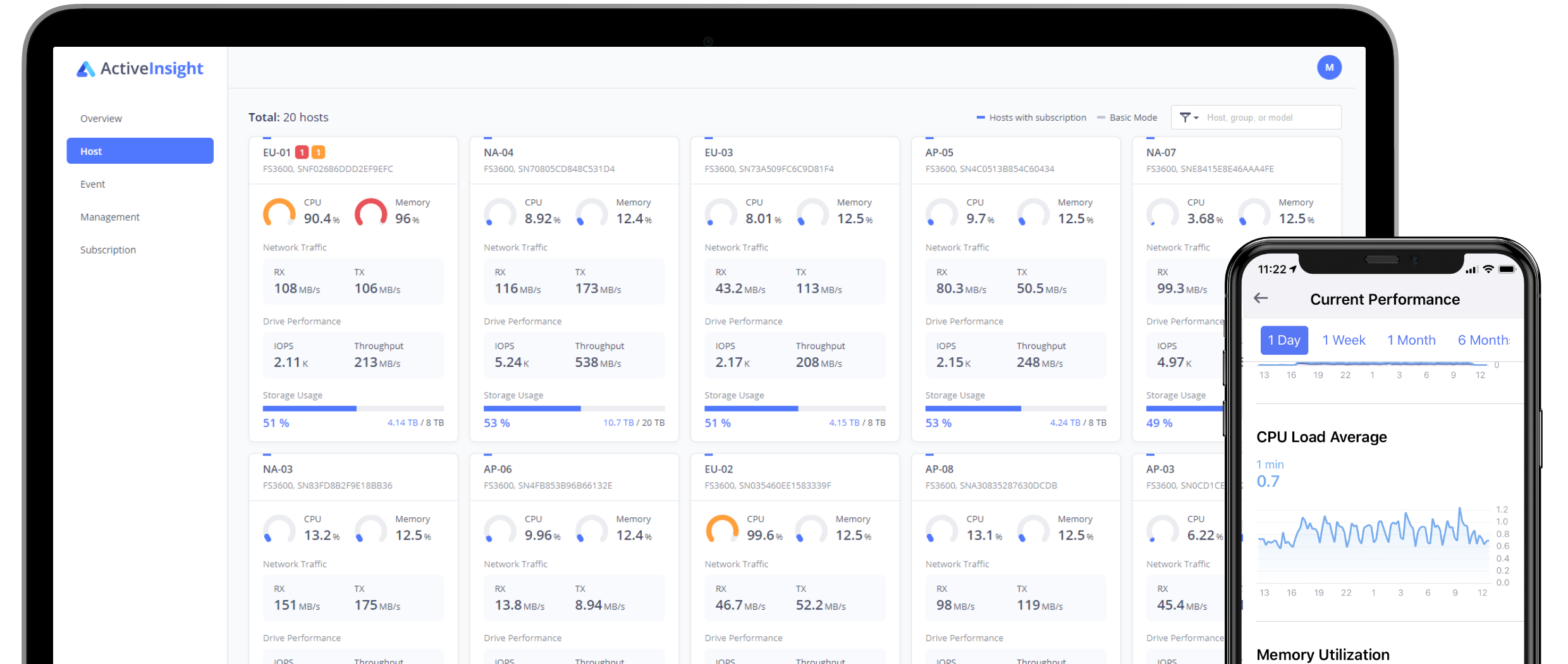Click the red critical alert badge on EU-01
The height and width of the screenshot is (664, 1568).
coord(302,152)
